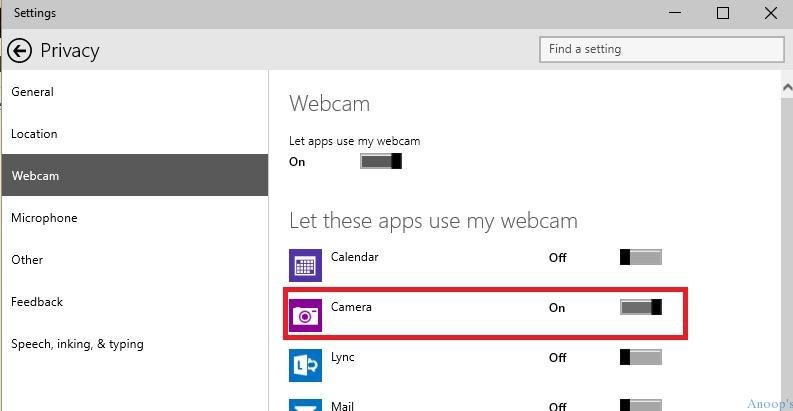Toggle off Let apps use my webcam
Viewport: 793px width, 411px height.
[x=381, y=161]
